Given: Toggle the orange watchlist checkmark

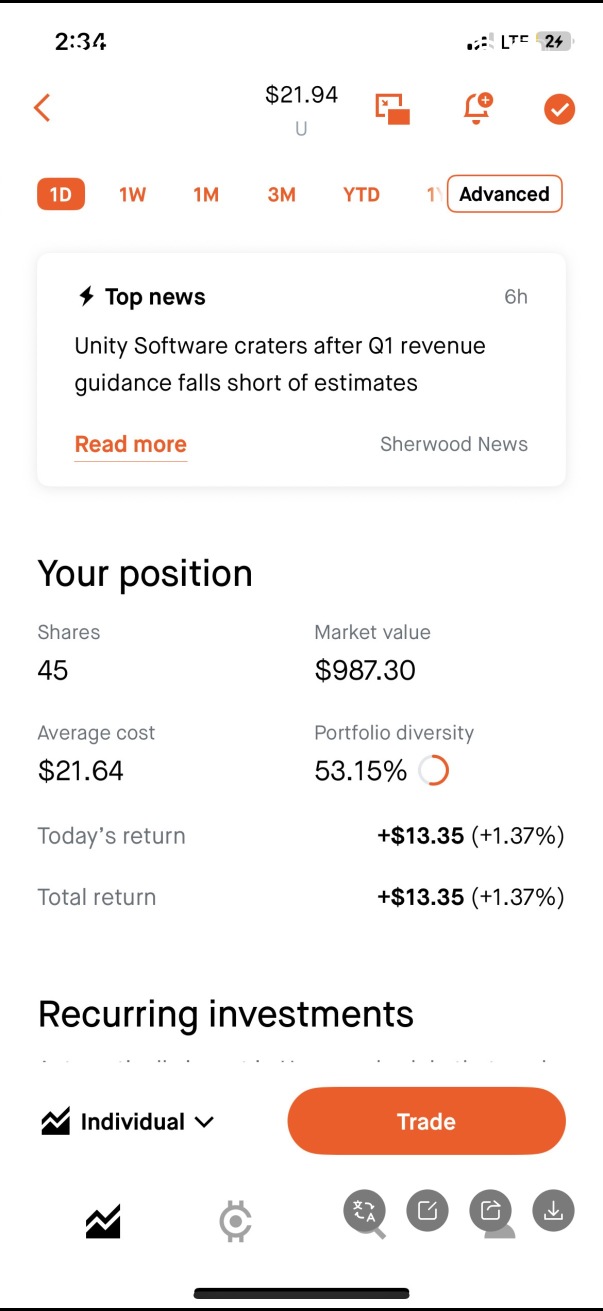Looking at the screenshot, I should [560, 108].
